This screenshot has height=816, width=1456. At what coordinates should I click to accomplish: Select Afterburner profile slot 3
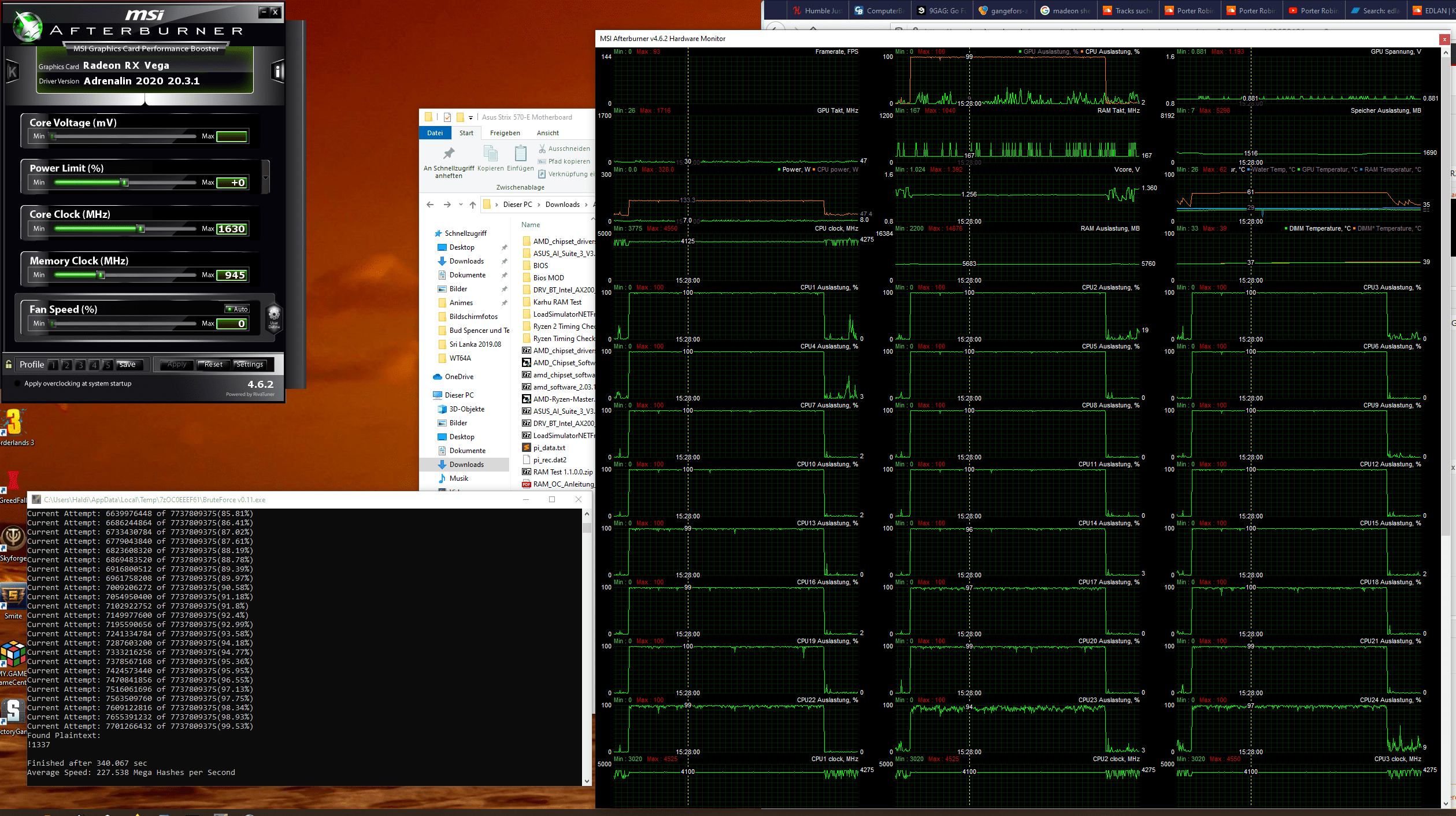click(x=81, y=365)
